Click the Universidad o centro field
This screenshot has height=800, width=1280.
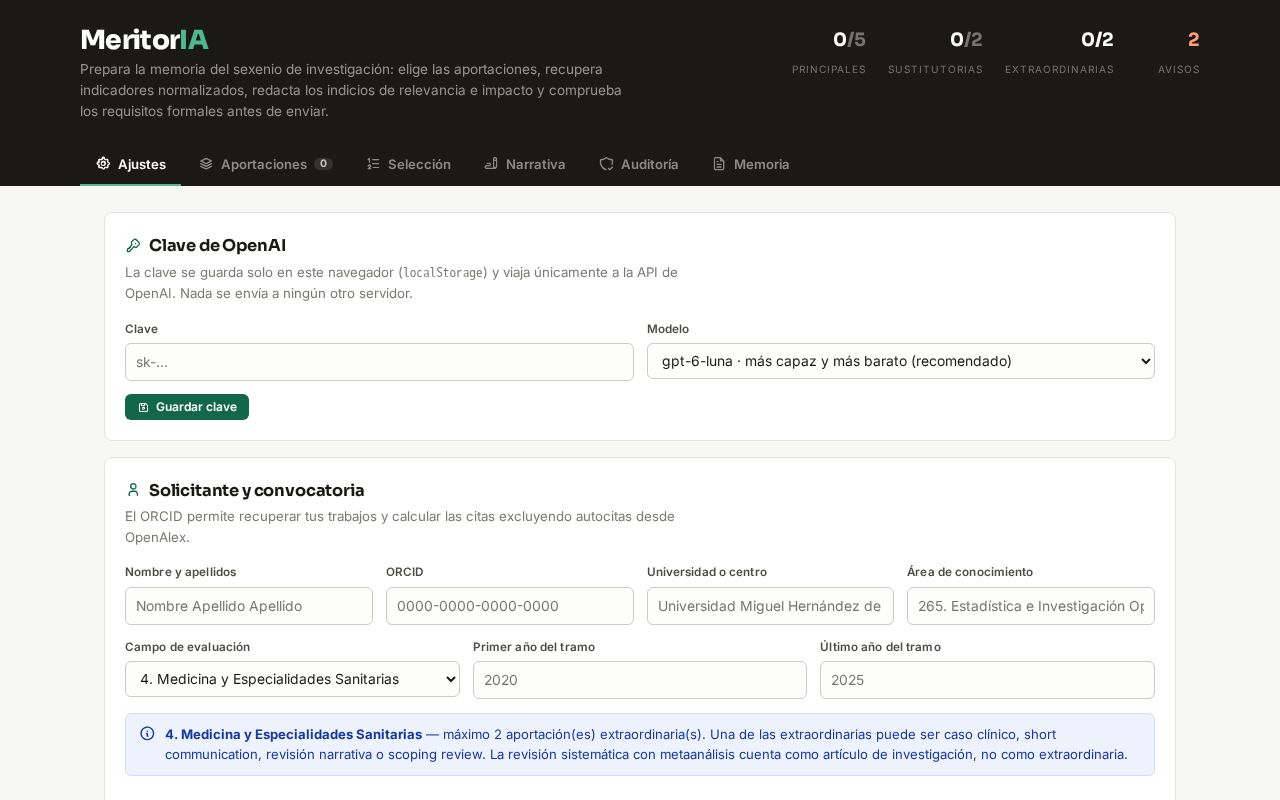pyautogui.click(x=770, y=606)
